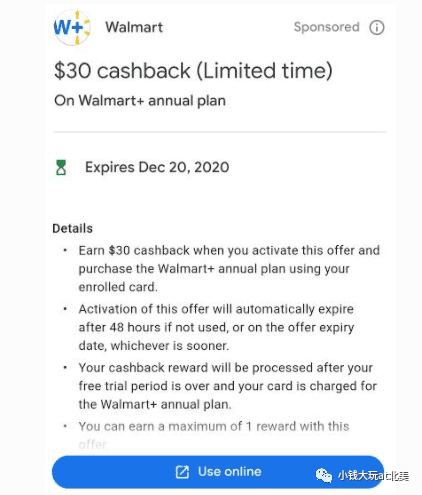
Task: Select the $30 cashback offer title
Action: [x=193, y=71]
